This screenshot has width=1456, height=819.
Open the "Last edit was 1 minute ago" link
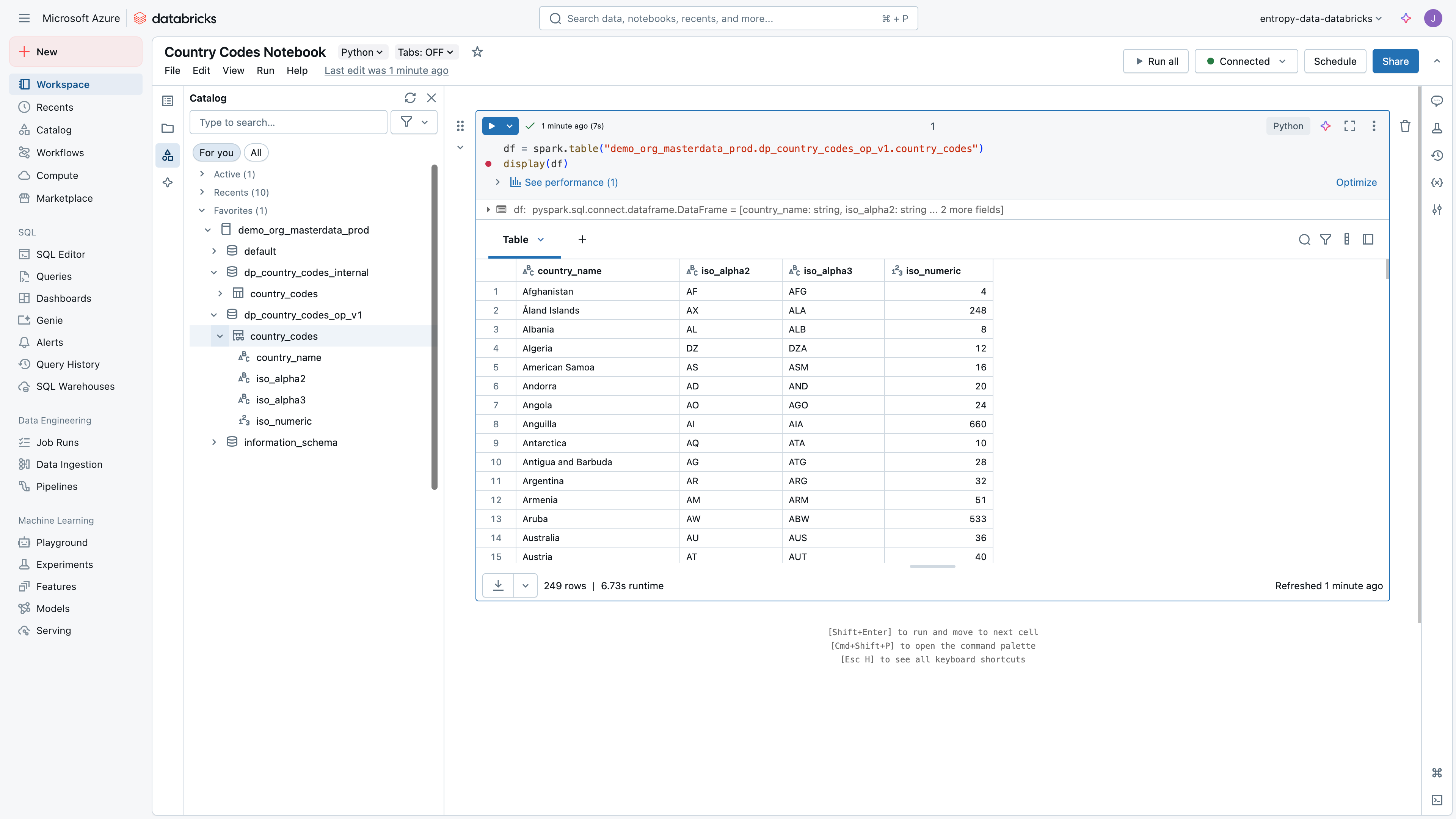tap(386, 70)
